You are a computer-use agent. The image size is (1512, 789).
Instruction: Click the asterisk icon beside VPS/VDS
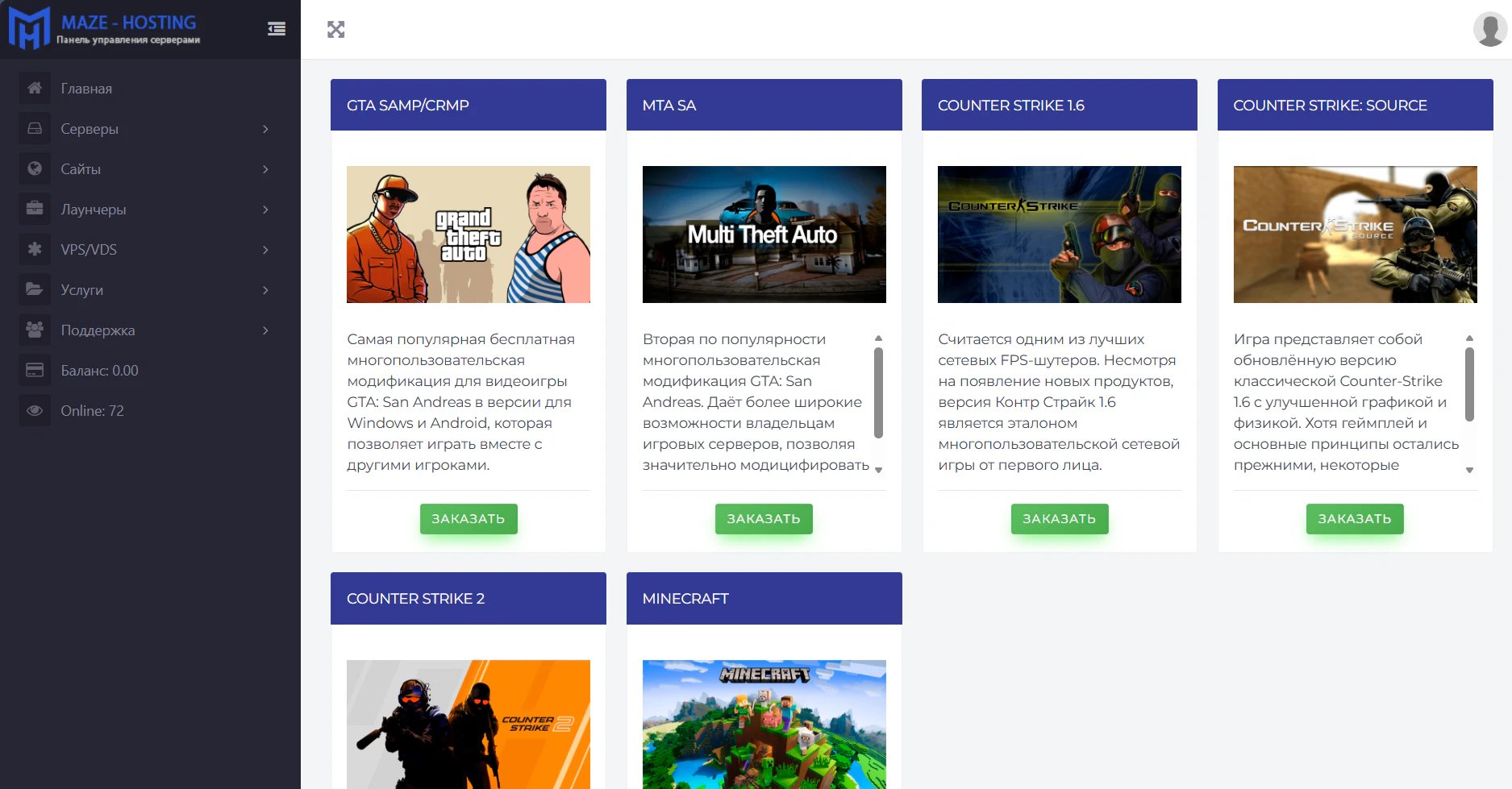[35, 249]
